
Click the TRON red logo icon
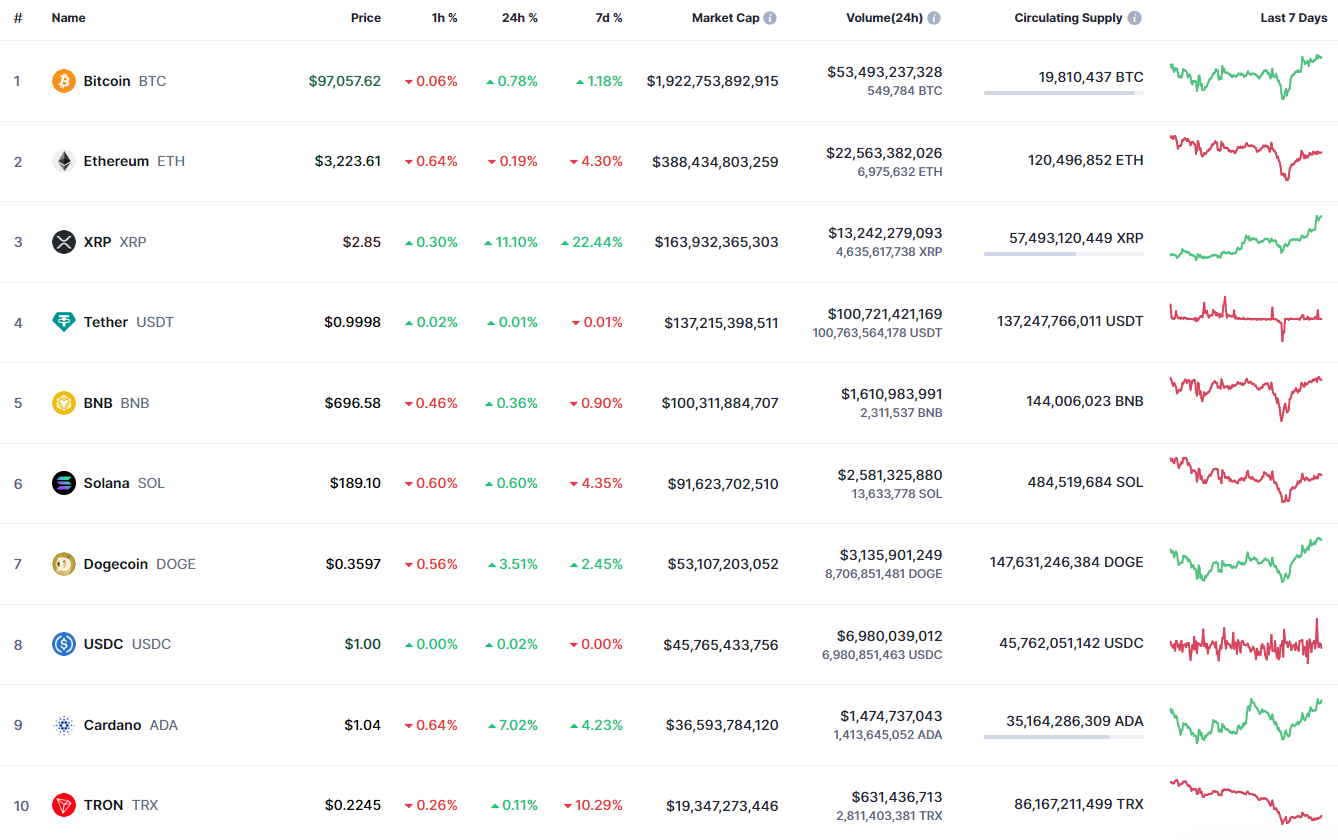[64, 805]
